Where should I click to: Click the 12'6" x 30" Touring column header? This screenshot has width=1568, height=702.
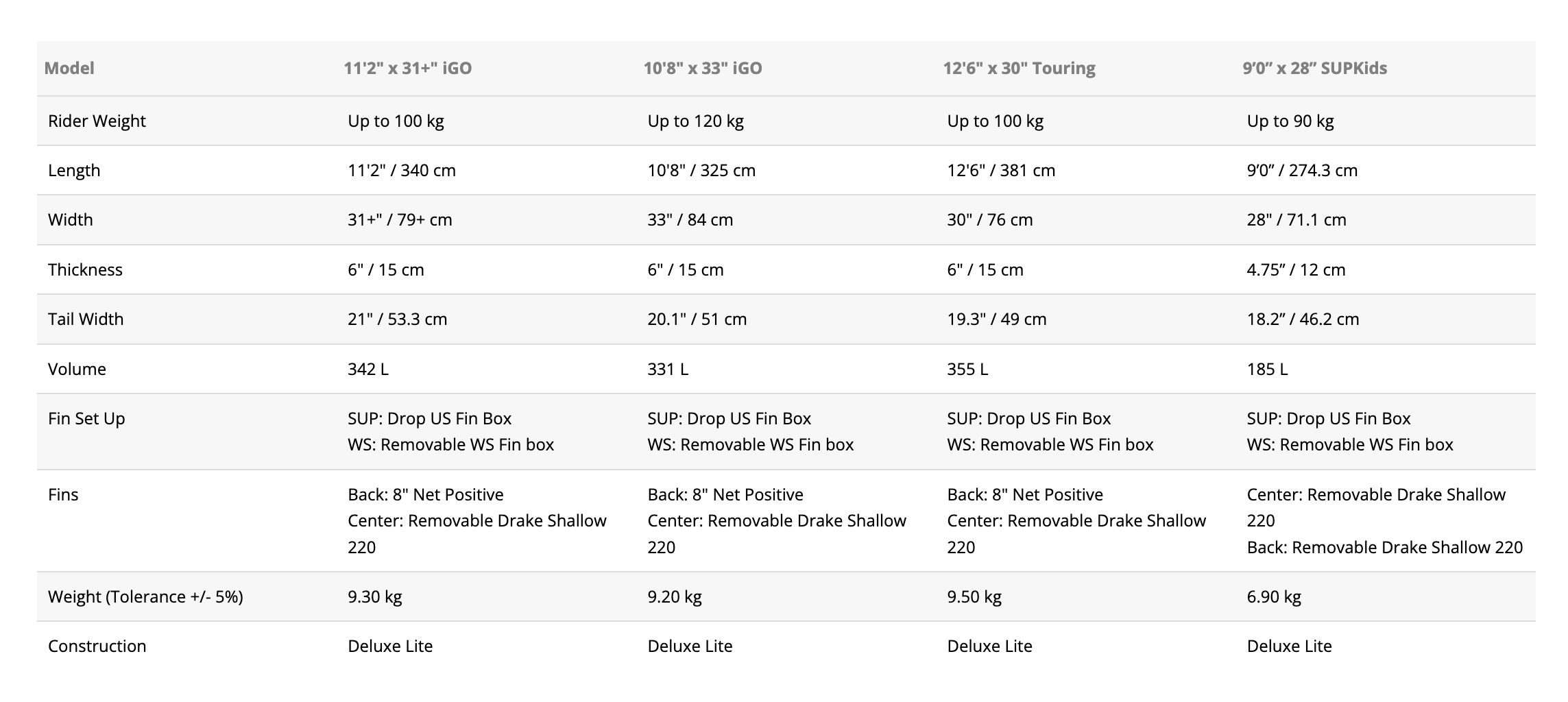tap(1019, 68)
